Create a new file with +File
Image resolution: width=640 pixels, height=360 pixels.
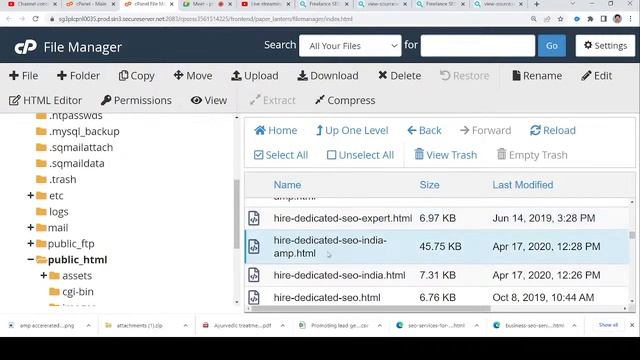(x=24, y=76)
